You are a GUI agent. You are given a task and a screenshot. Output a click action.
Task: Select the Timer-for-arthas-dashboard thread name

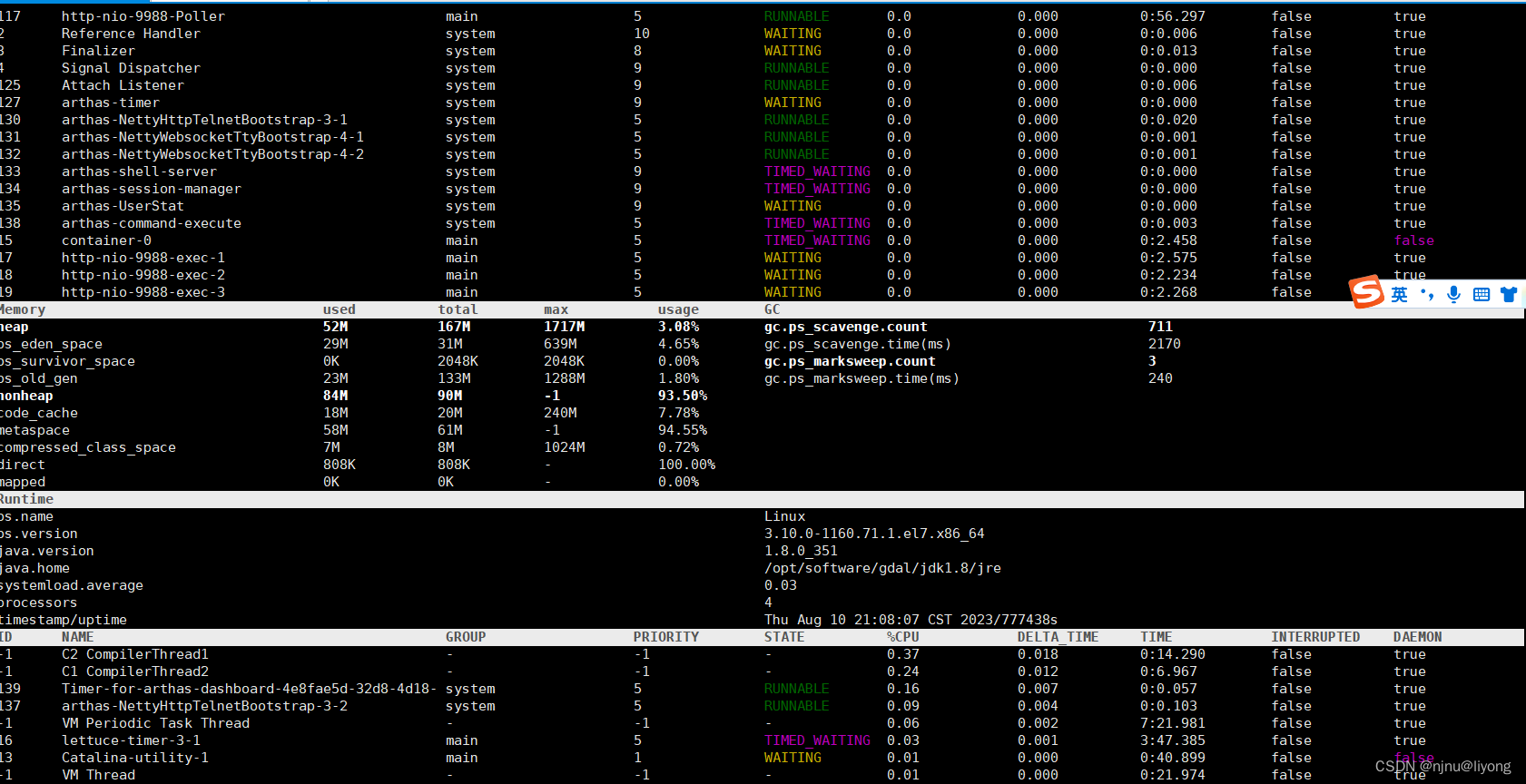pos(250,689)
